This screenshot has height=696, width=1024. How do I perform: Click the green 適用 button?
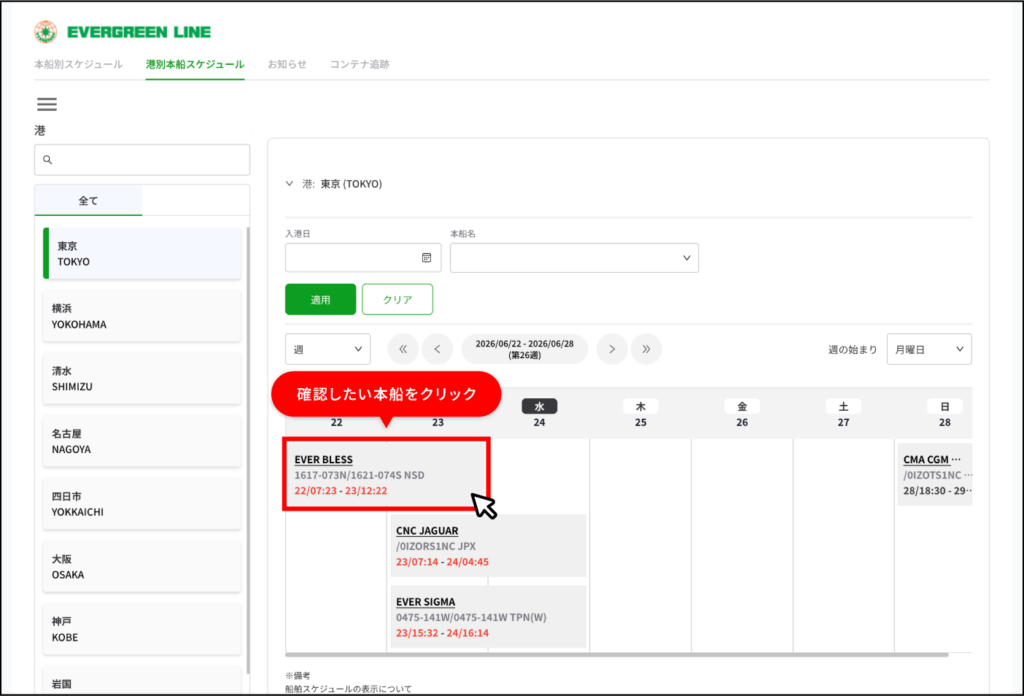(x=321, y=300)
